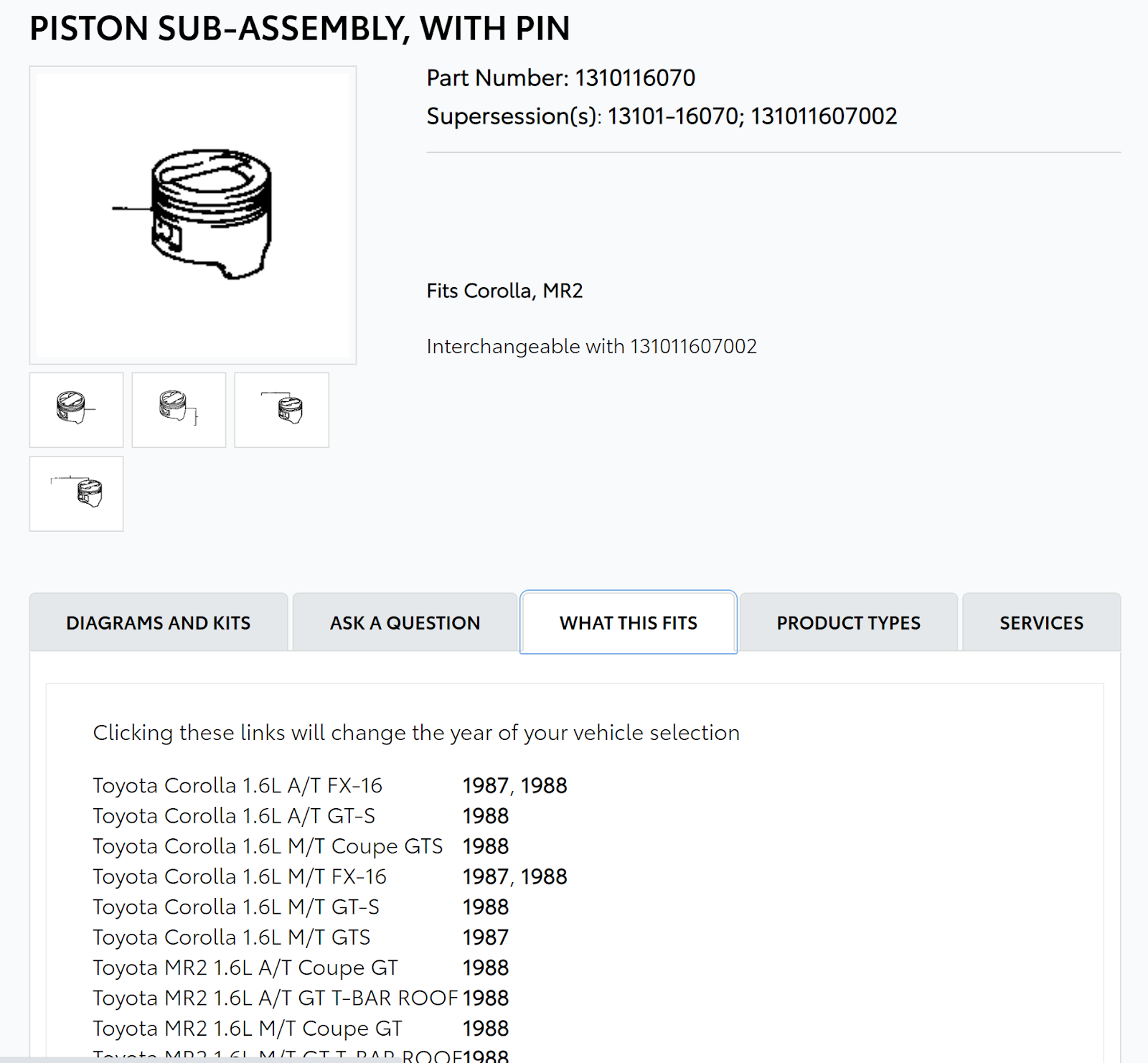Screen dimensions: 1148x1063
Task: Switch to the Services tab
Action: tap(1041, 622)
